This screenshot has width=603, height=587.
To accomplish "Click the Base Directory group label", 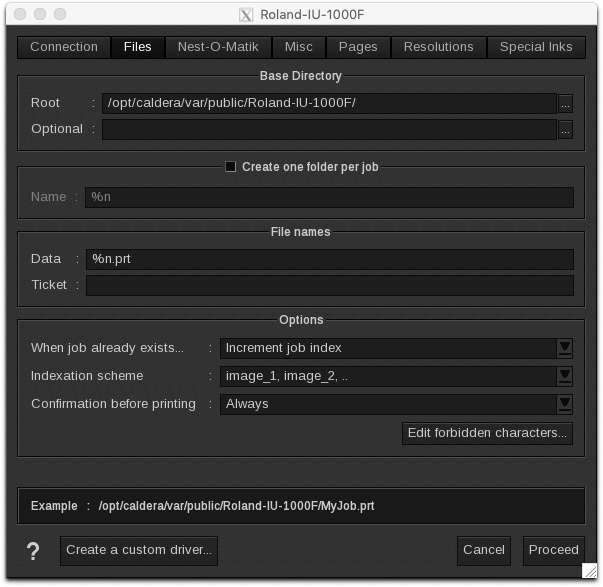I will (301, 76).
